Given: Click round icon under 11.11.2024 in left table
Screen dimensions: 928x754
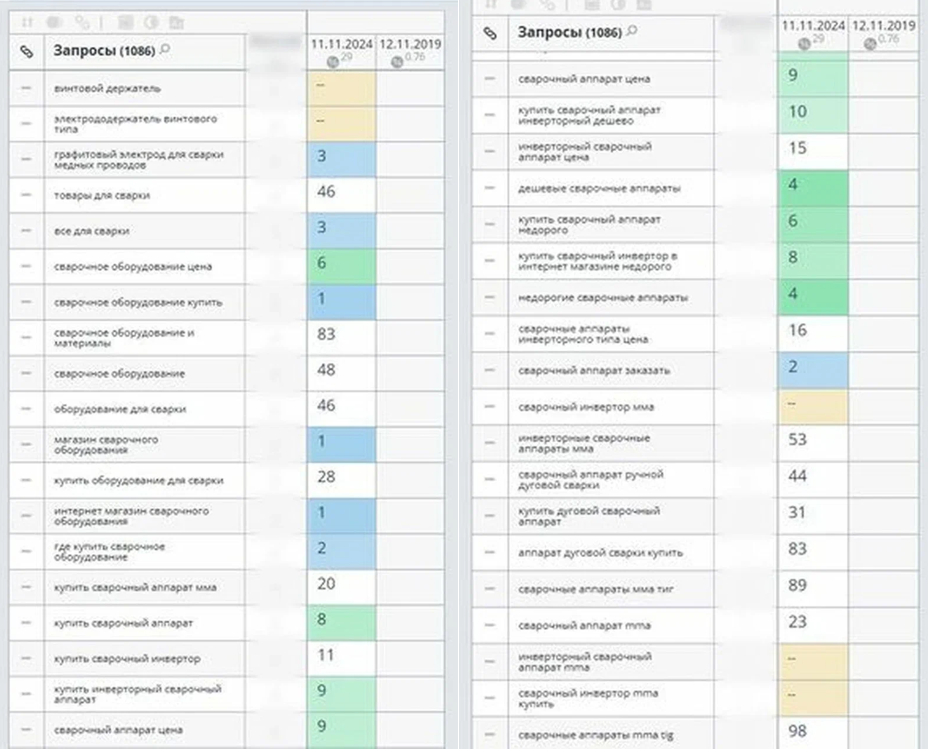Looking at the screenshot, I should pyautogui.click(x=333, y=61).
